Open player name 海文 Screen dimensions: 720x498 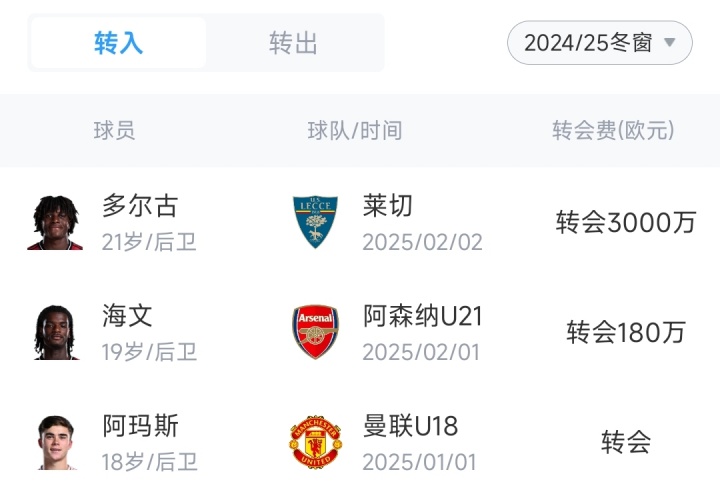click(127, 316)
